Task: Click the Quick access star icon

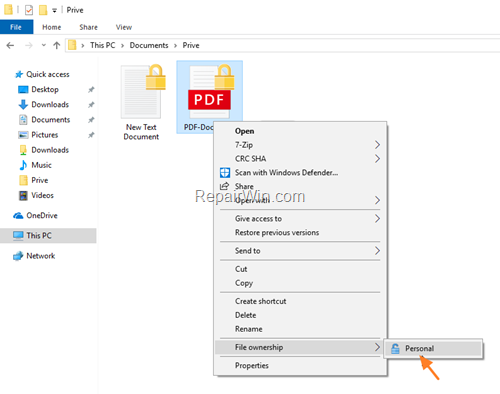Action: [x=19, y=74]
